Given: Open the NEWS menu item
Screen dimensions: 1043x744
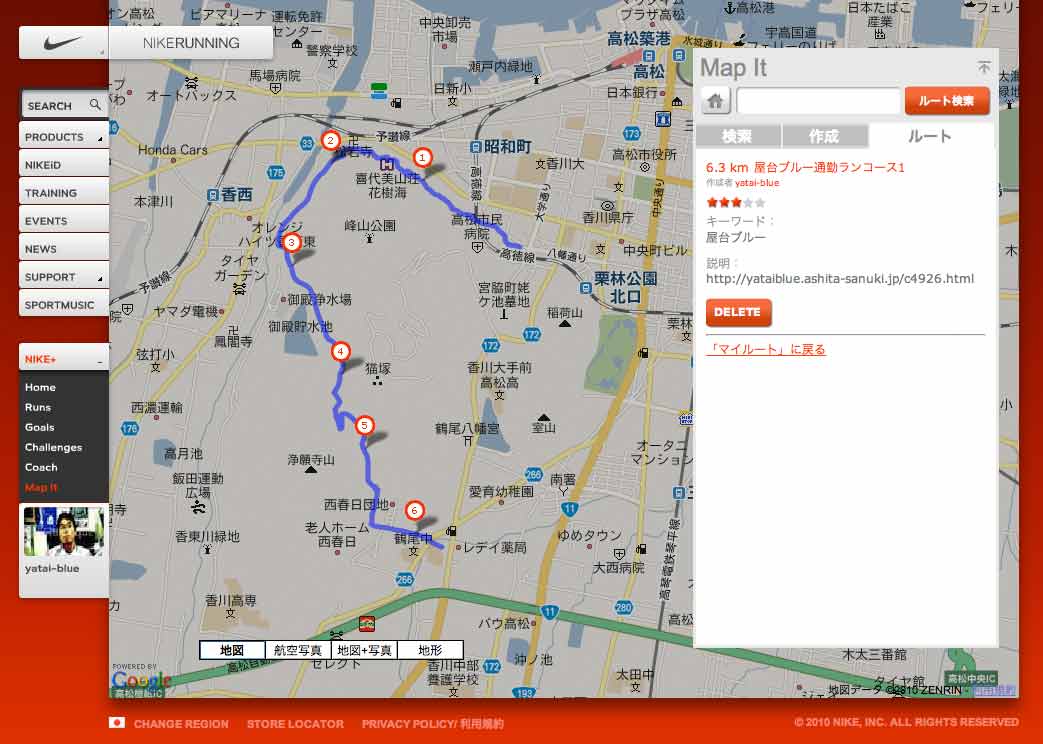Looking at the screenshot, I should [x=64, y=248].
